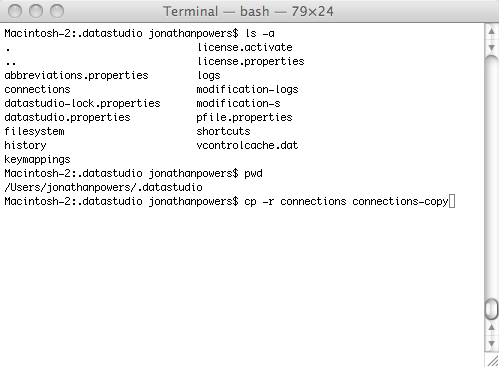Screen dimensions: 499x367
Task: Click the top scroll-down arrow of the scrollbar
Action: (491, 47)
